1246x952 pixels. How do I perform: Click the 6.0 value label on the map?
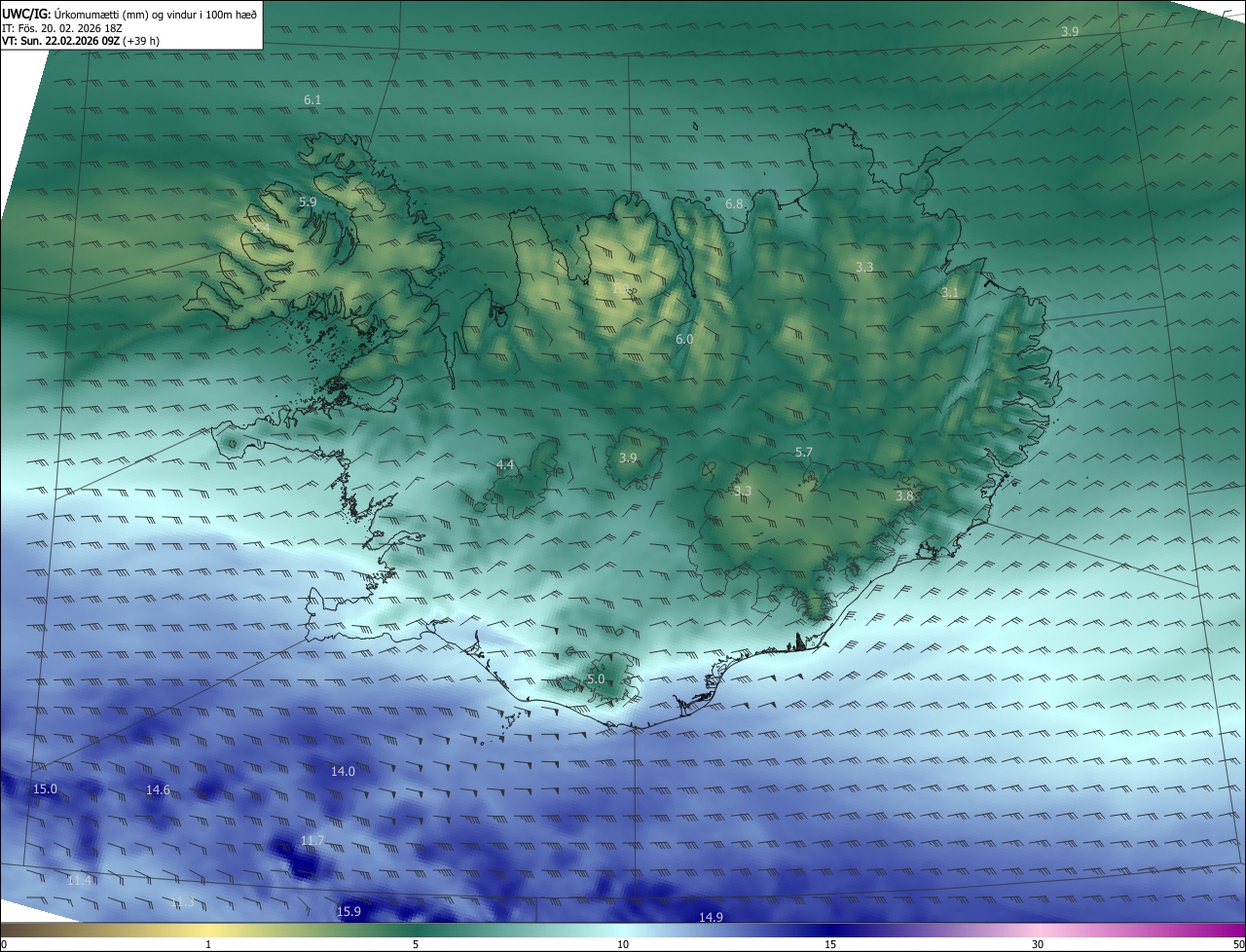pyautogui.click(x=684, y=340)
